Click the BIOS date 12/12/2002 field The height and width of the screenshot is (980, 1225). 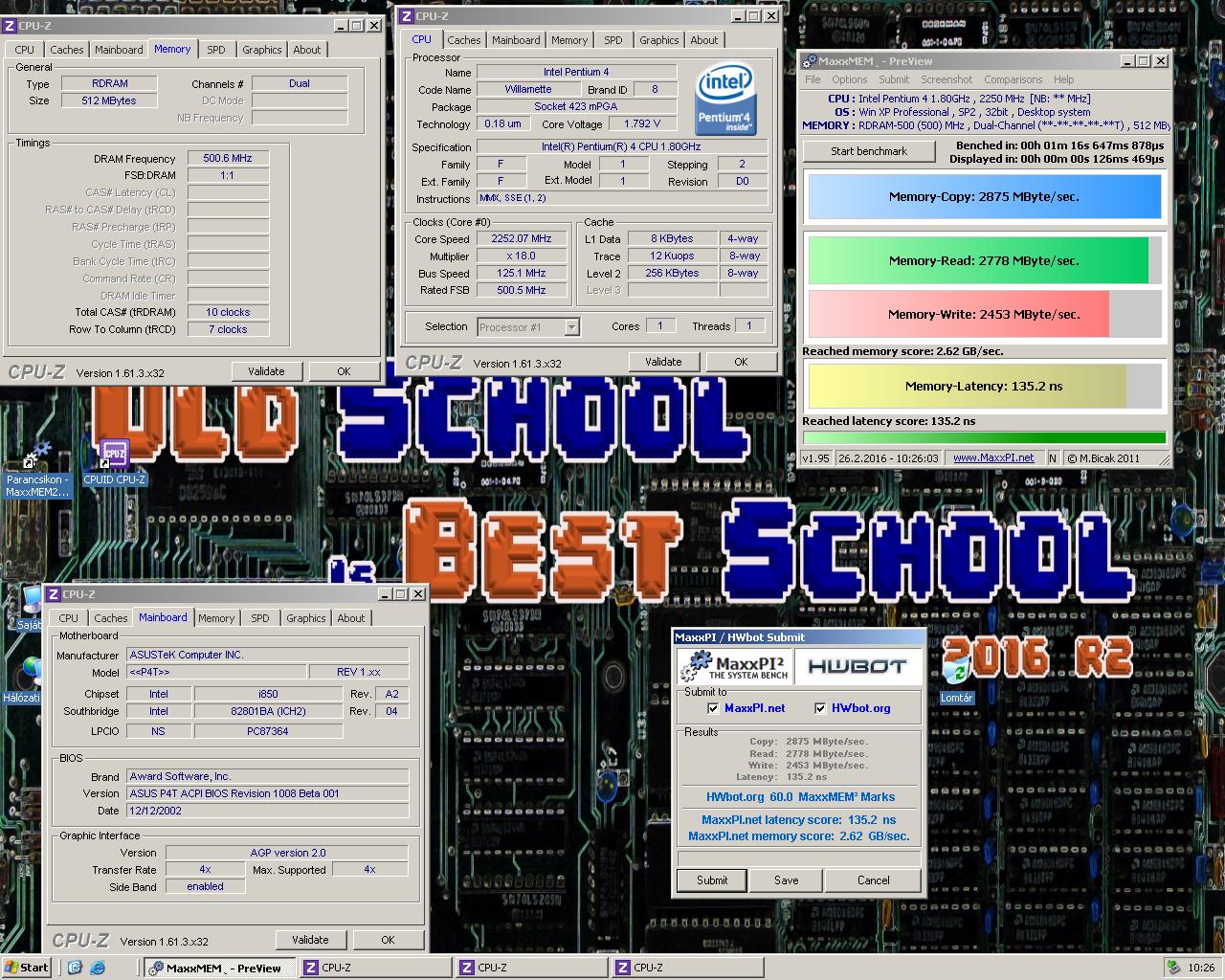click(268, 811)
